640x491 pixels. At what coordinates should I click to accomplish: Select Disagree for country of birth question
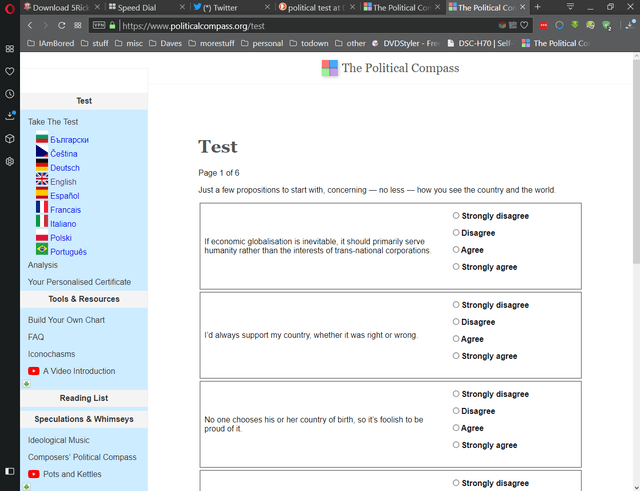coord(456,411)
